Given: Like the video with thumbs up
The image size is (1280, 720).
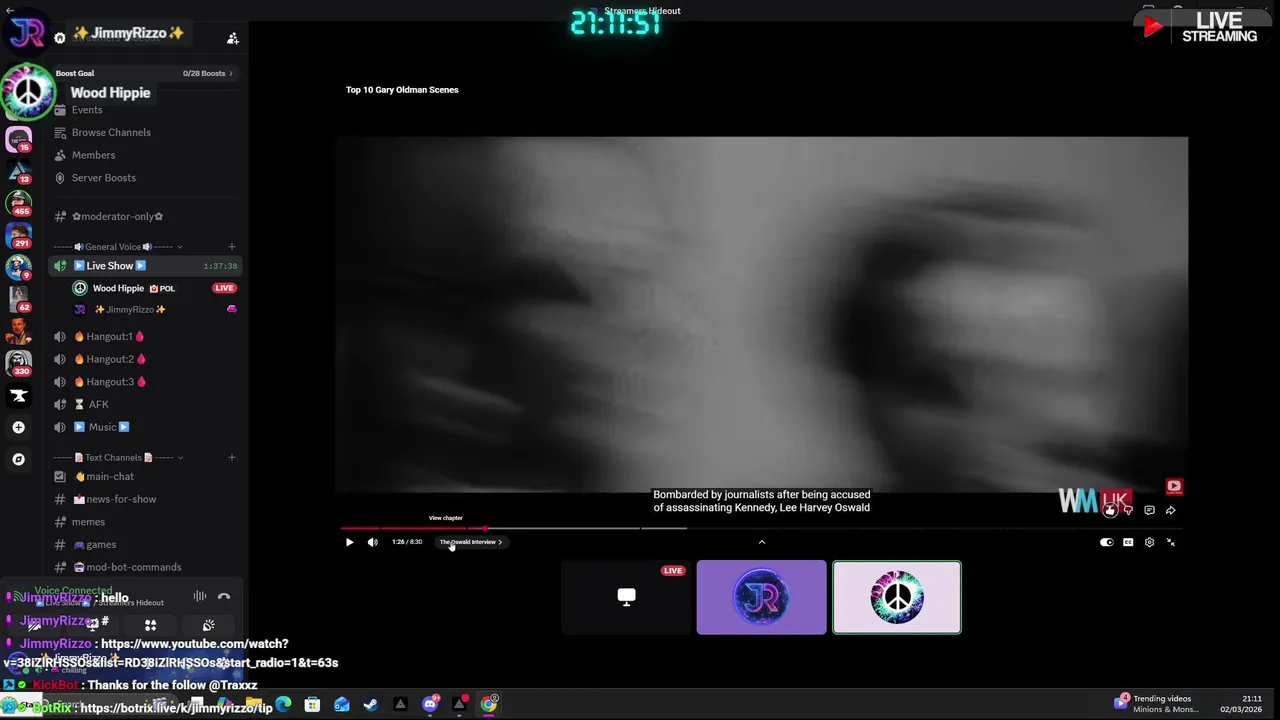Looking at the screenshot, I should [x=1109, y=510].
